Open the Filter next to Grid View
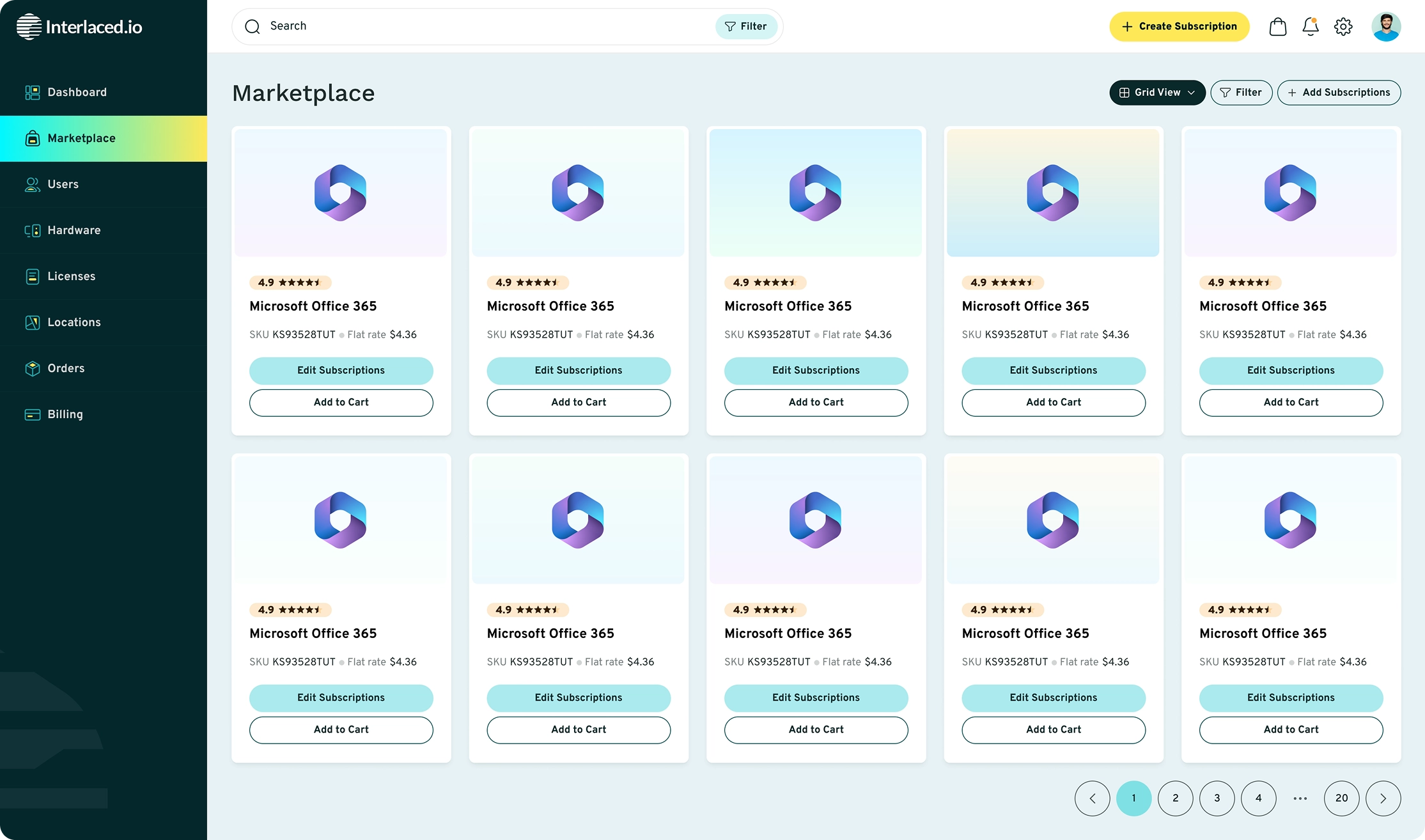Screen dimensions: 1425x840 click(1241, 93)
